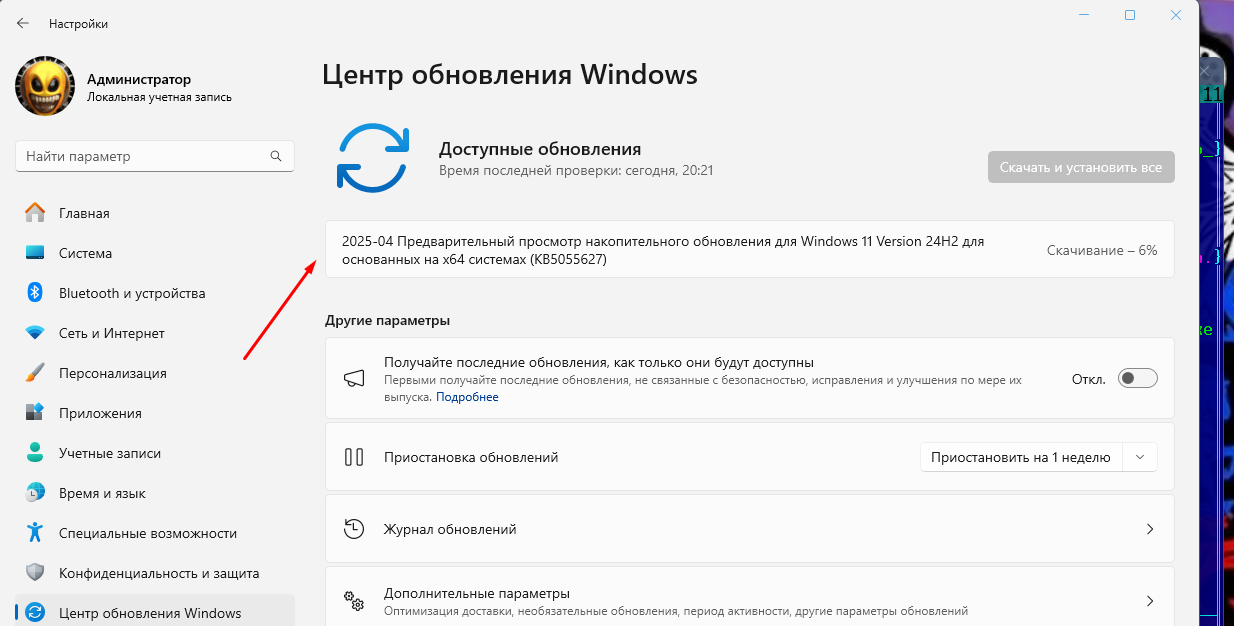Viewport: 1234px width, 626px height.
Task: Click the Дополнительные параметры gears icon
Action: [x=354, y=601]
